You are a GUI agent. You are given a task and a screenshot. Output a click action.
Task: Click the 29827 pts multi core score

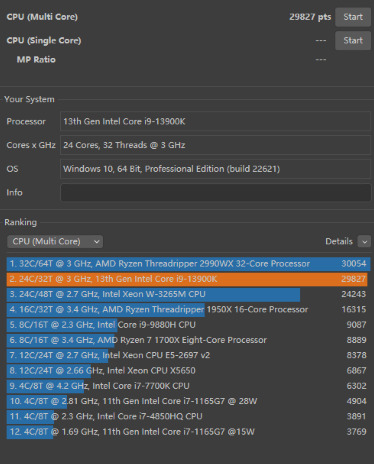coord(310,17)
